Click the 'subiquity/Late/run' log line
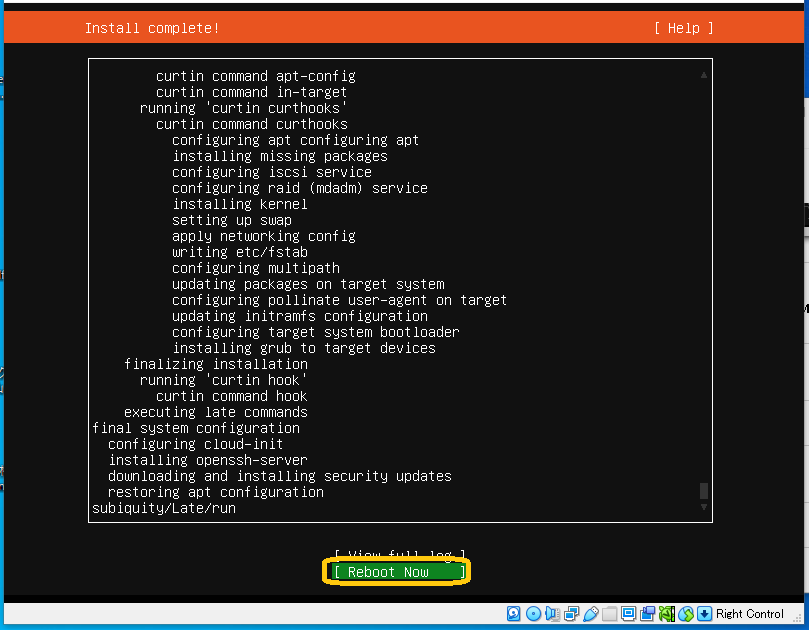809x630 pixels. coord(164,508)
